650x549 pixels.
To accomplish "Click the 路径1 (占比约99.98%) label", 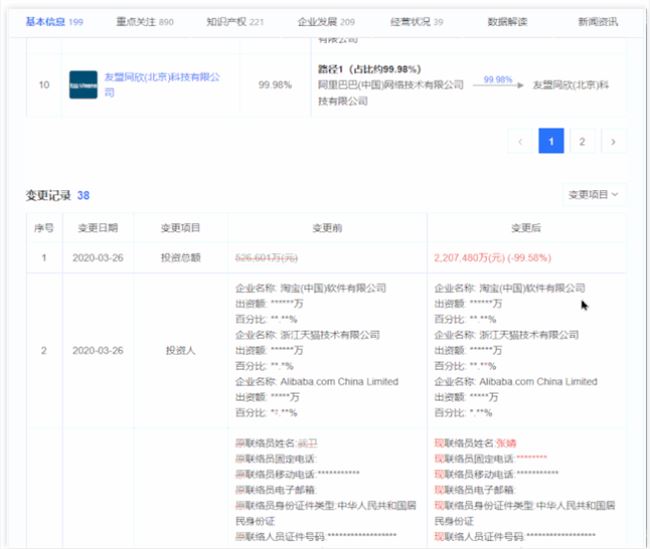I will point(370,69).
